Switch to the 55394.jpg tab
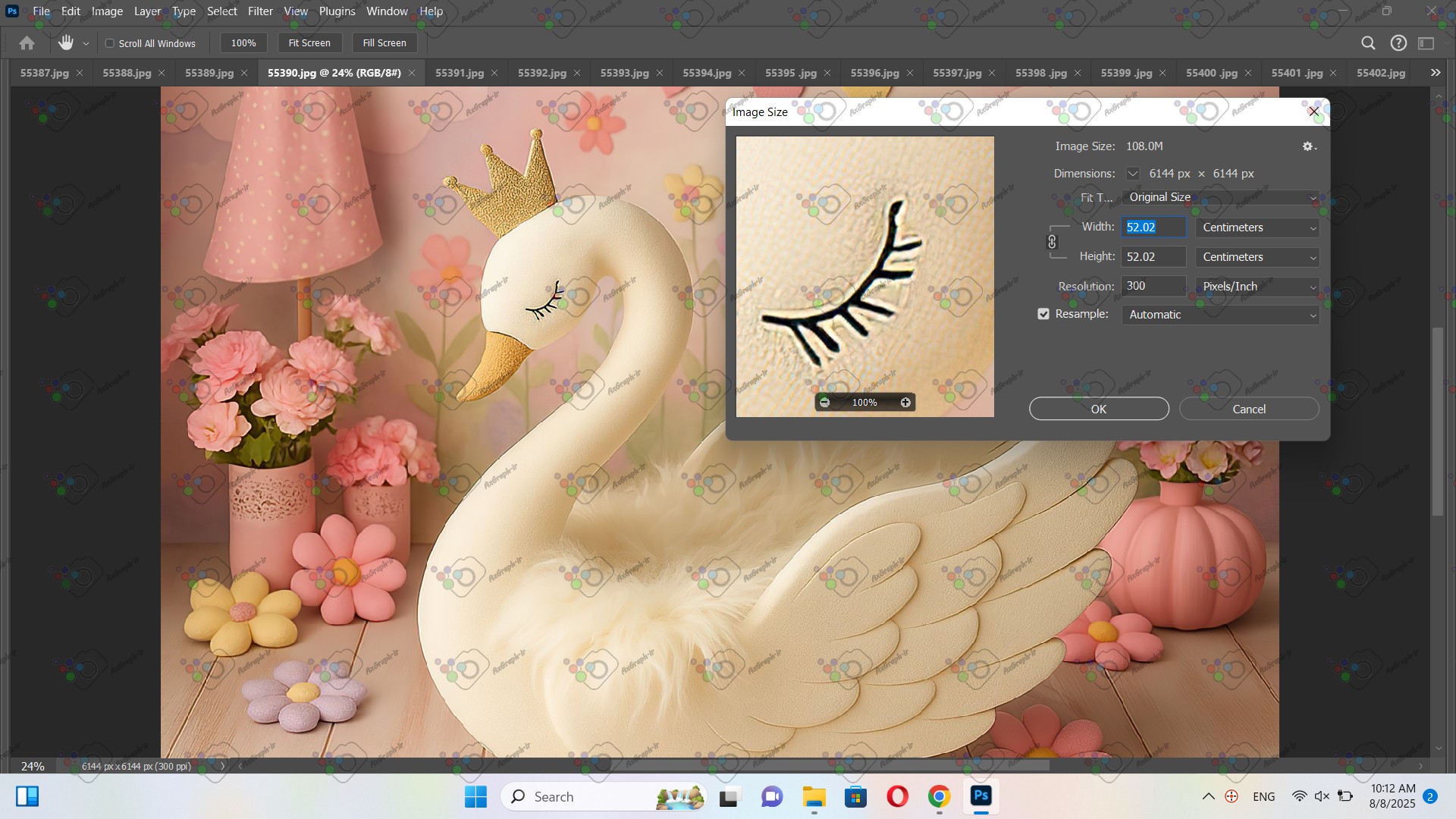1456x819 pixels. click(706, 73)
